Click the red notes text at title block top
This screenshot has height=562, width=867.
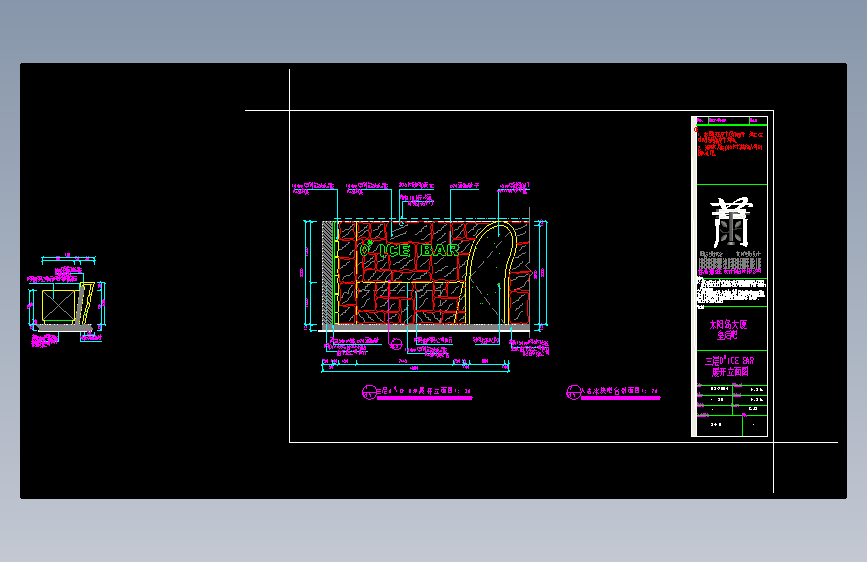click(730, 143)
